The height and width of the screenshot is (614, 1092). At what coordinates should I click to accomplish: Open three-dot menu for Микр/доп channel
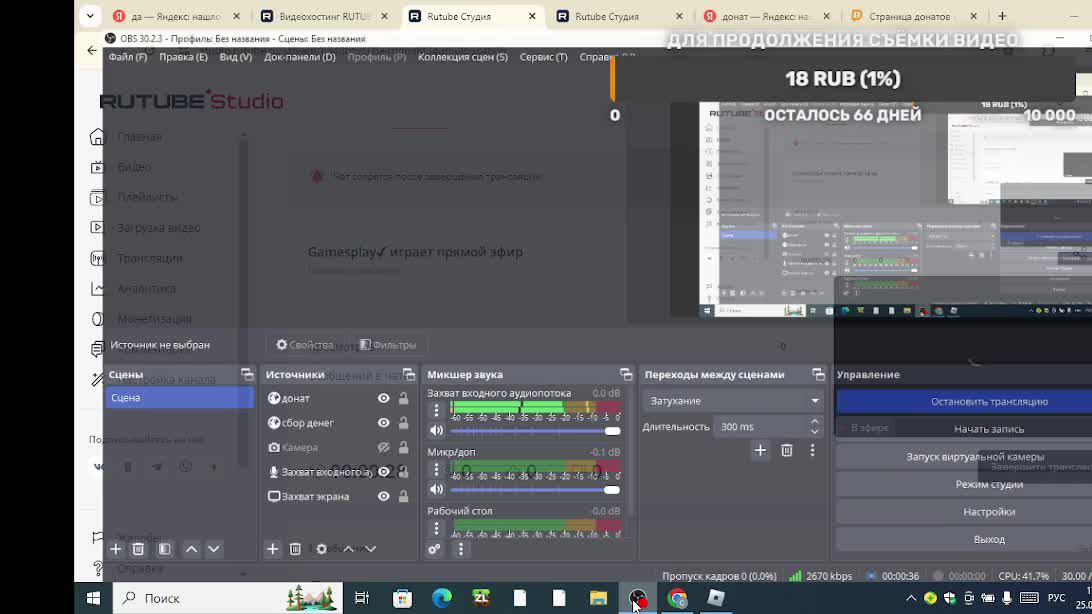click(437, 470)
